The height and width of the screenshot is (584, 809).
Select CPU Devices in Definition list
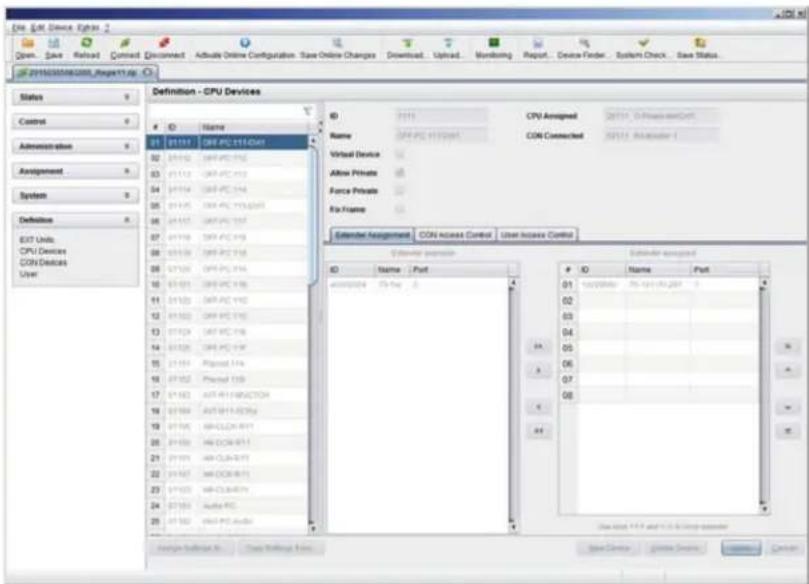click(x=43, y=251)
